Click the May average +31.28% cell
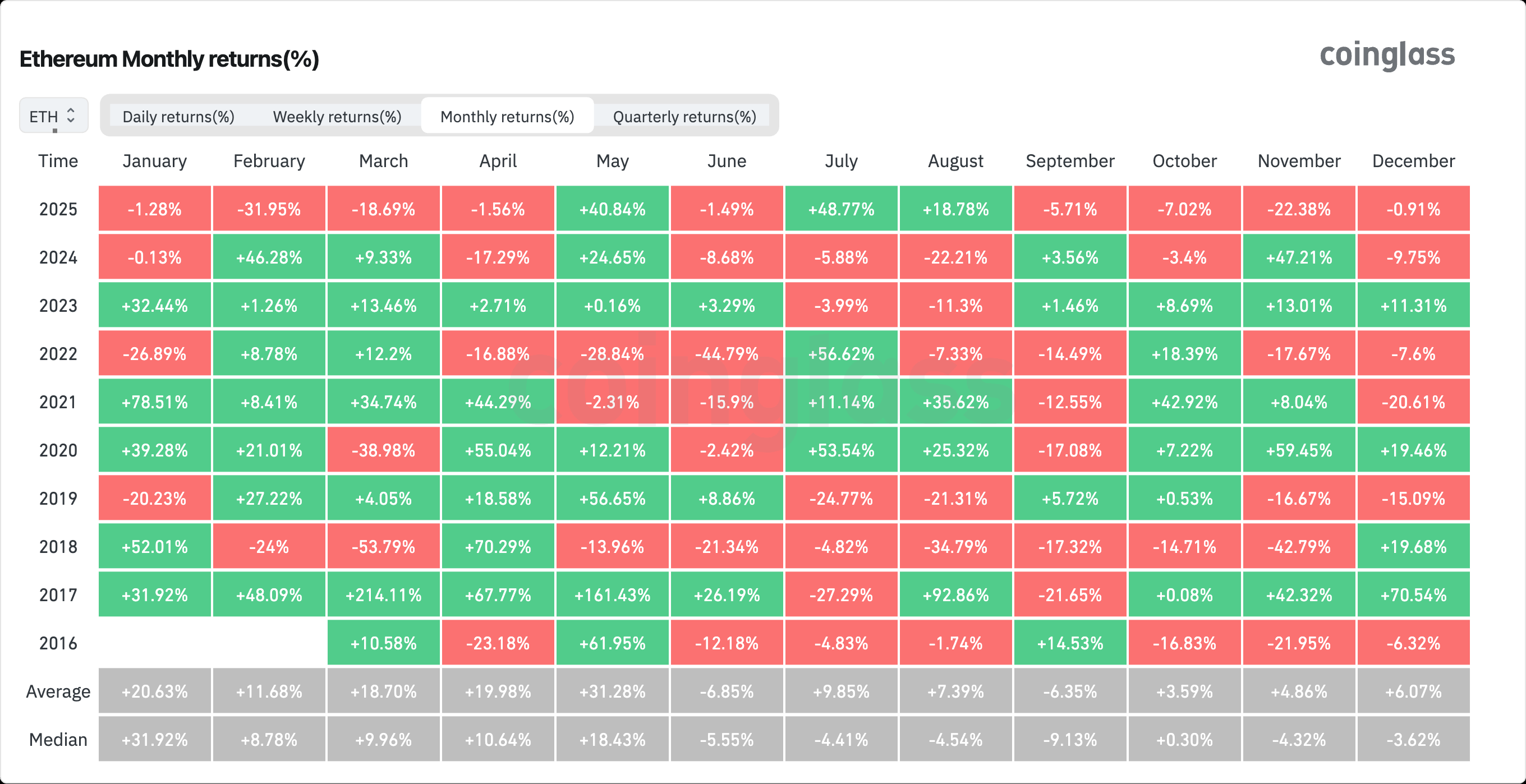1526x784 pixels. pos(613,691)
